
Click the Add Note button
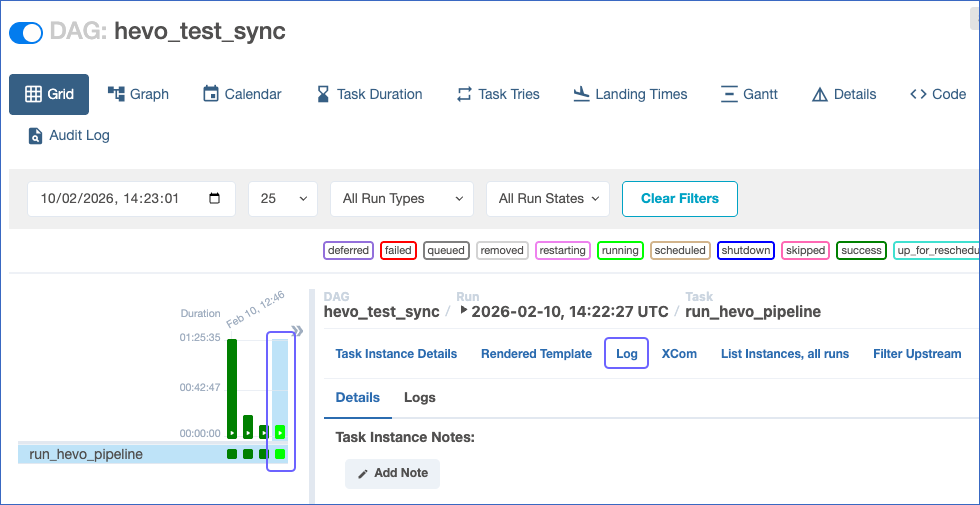392,473
